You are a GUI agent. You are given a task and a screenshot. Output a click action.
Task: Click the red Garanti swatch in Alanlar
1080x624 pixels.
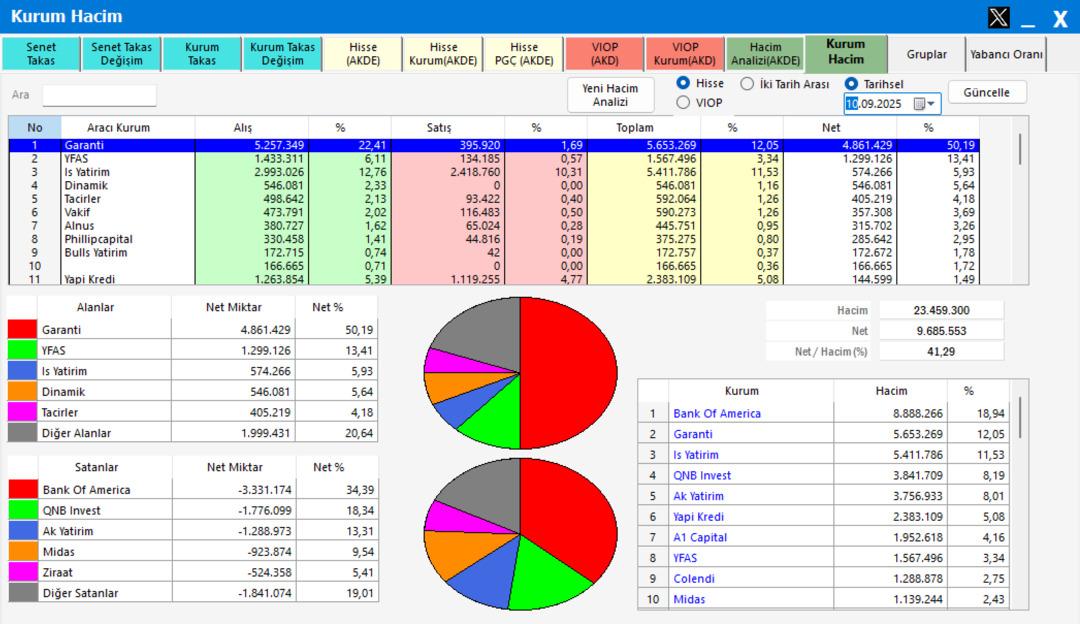point(22,330)
